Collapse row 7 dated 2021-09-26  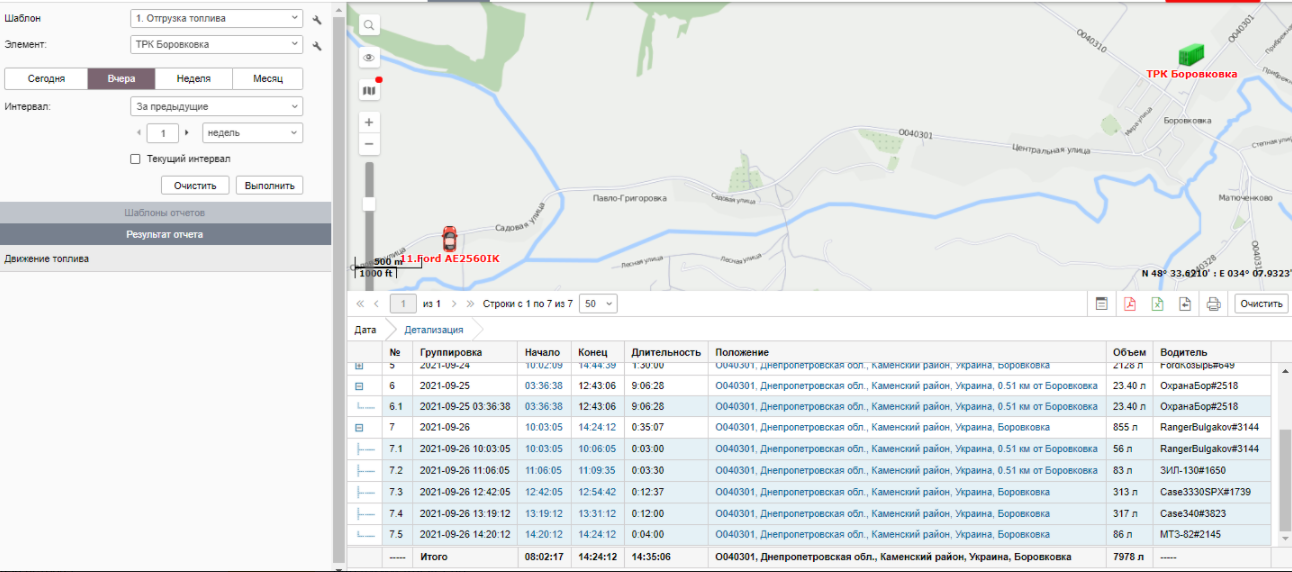coord(359,427)
